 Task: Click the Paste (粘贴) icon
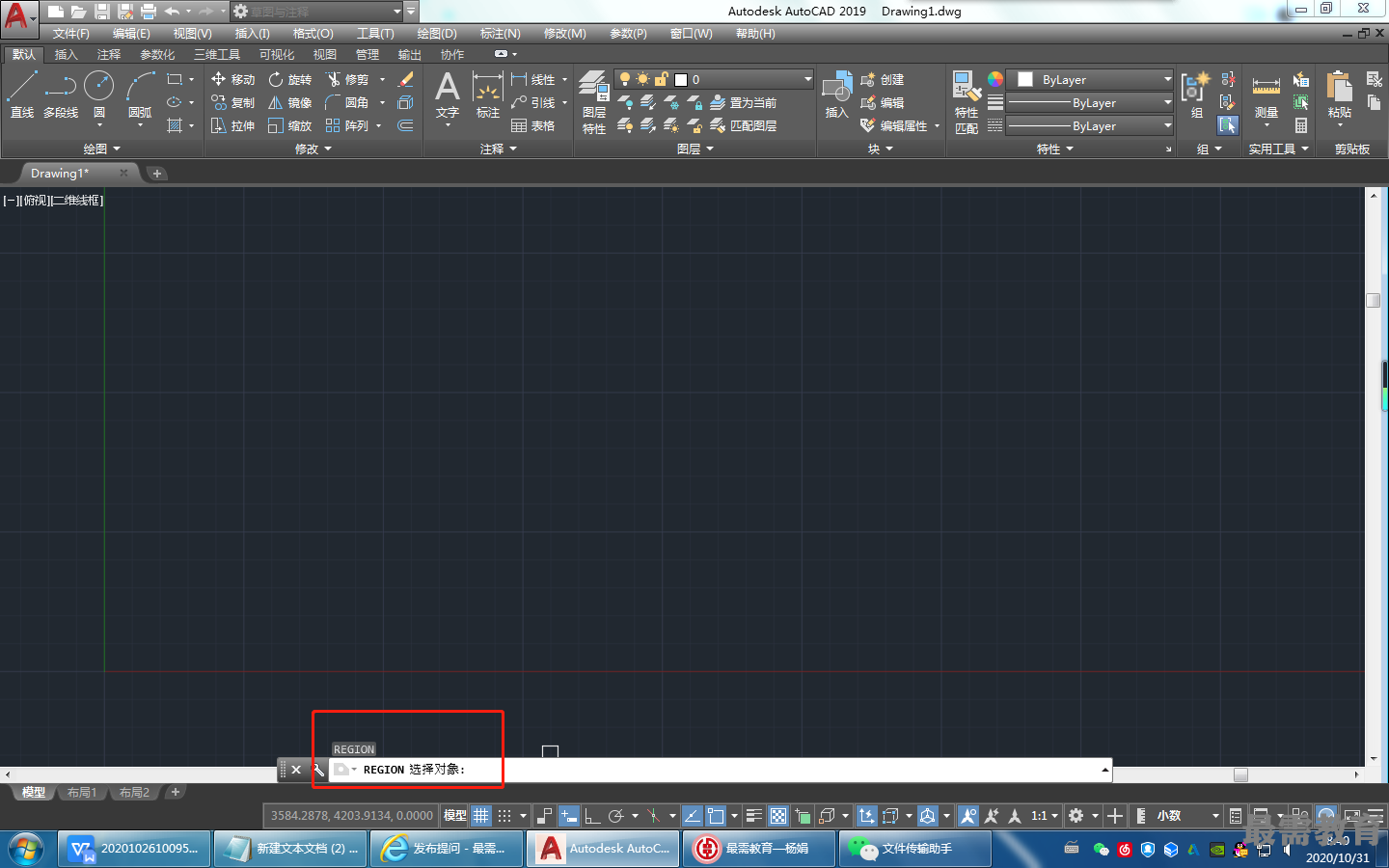1340,95
